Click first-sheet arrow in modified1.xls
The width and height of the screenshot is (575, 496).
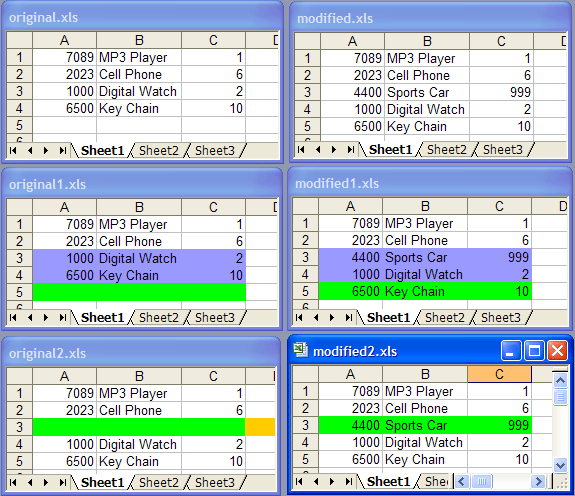[x=299, y=317]
